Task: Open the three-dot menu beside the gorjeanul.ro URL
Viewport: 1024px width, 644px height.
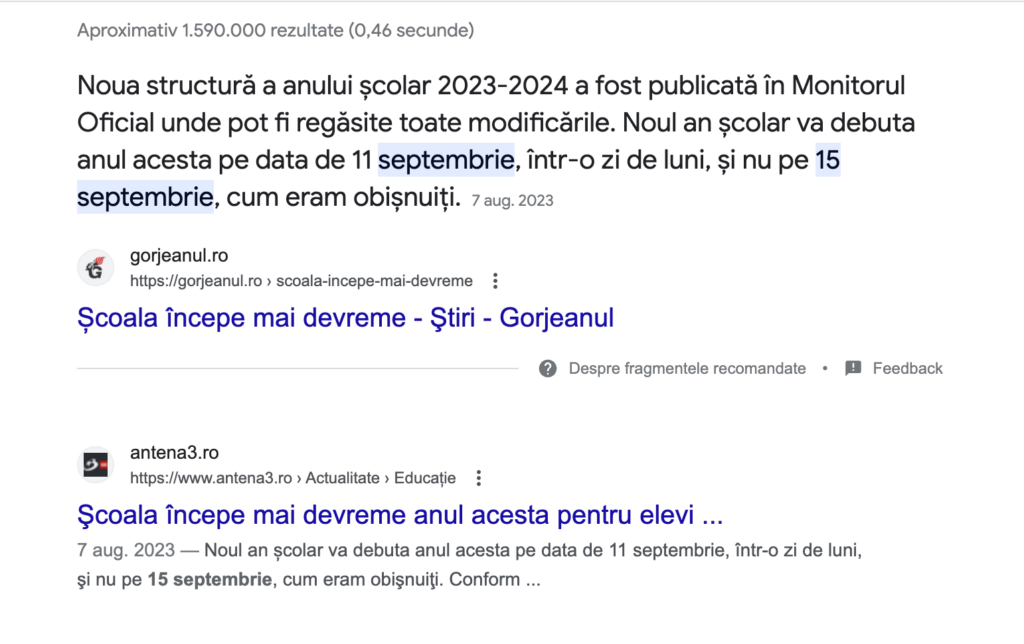Action: tap(494, 281)
